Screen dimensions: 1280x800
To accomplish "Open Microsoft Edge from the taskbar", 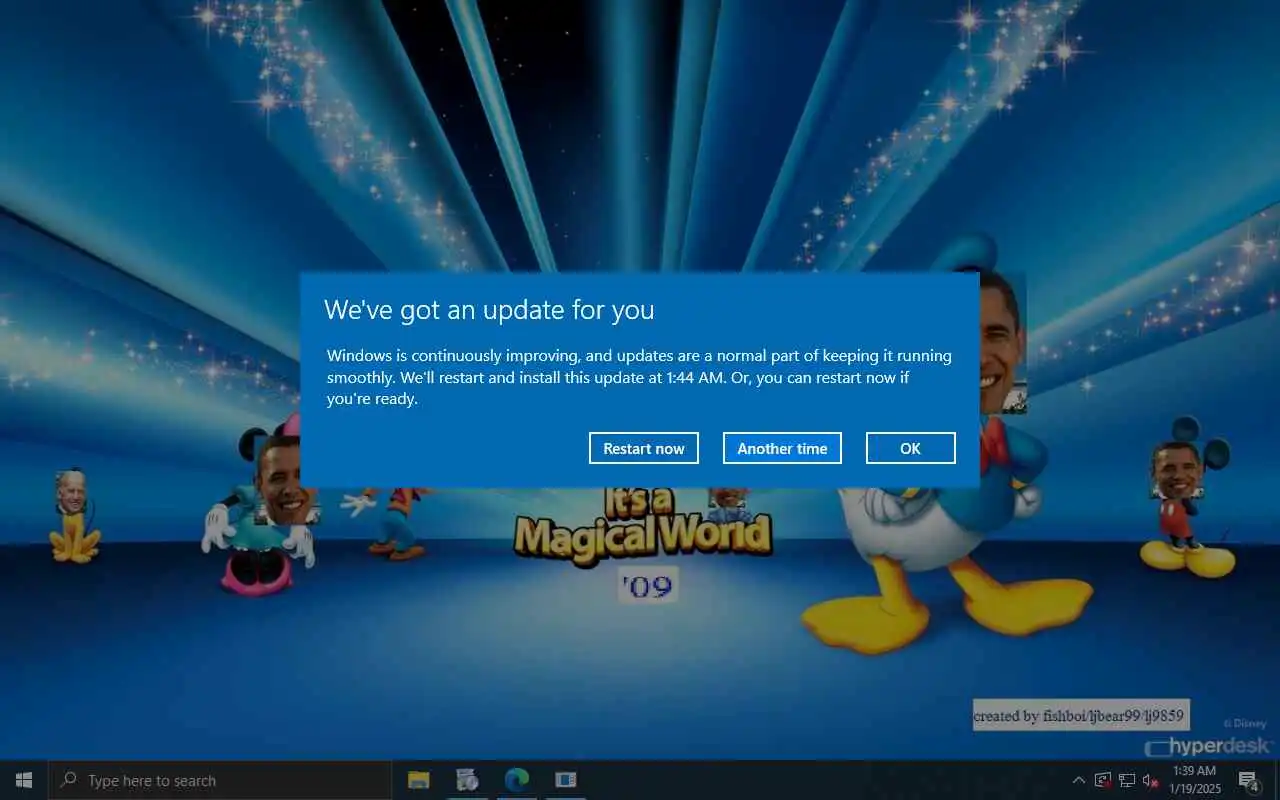I will [516, 780].
